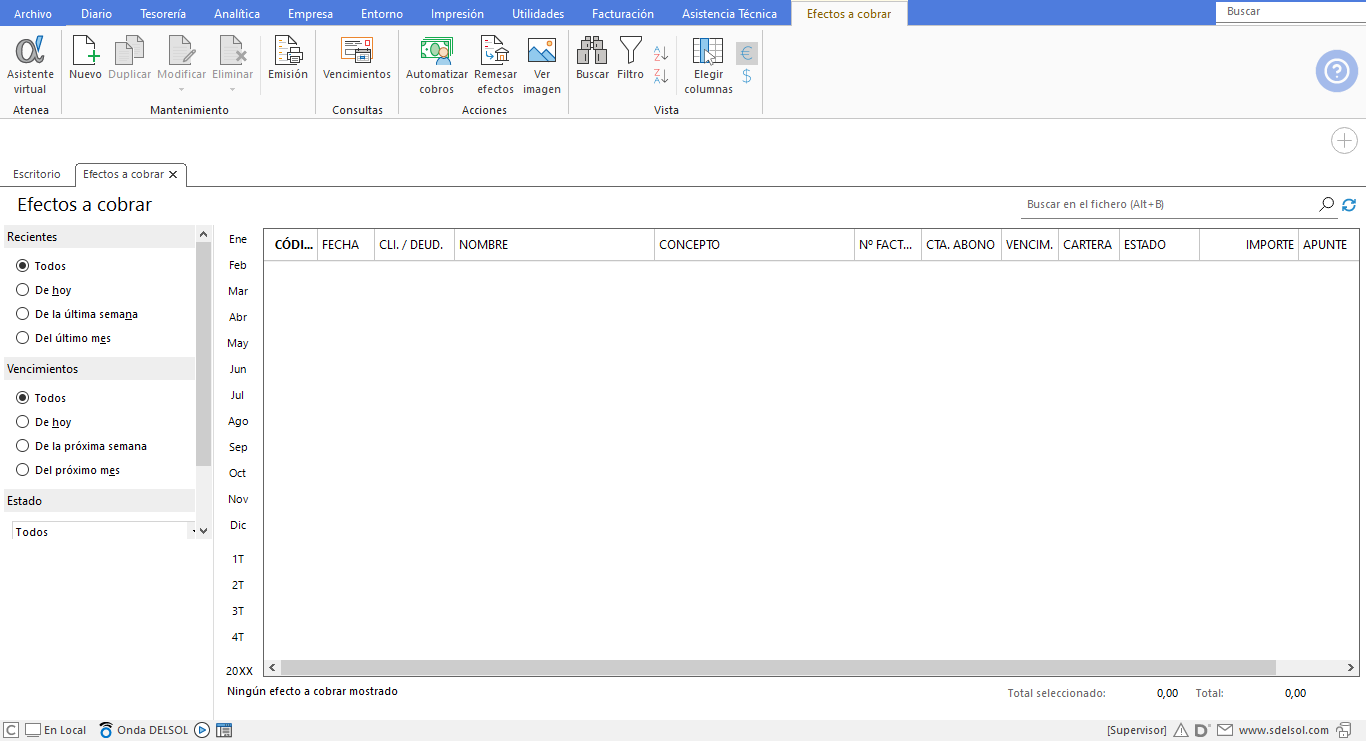Switch to the Tesorería ribbon tab
1366x741 pixels.
click(x=163, y=14)
